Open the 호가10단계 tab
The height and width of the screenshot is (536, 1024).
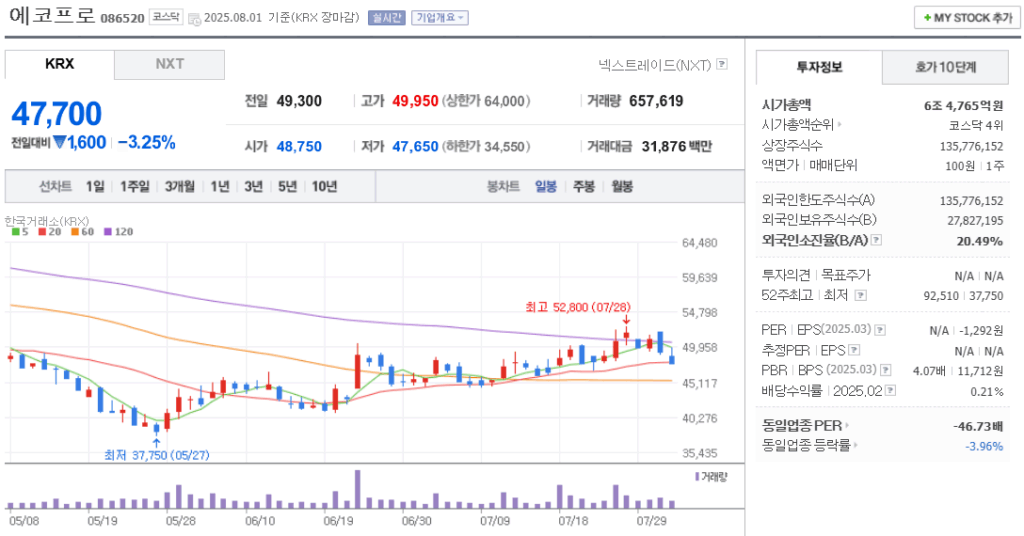click(x=945, y=67)
